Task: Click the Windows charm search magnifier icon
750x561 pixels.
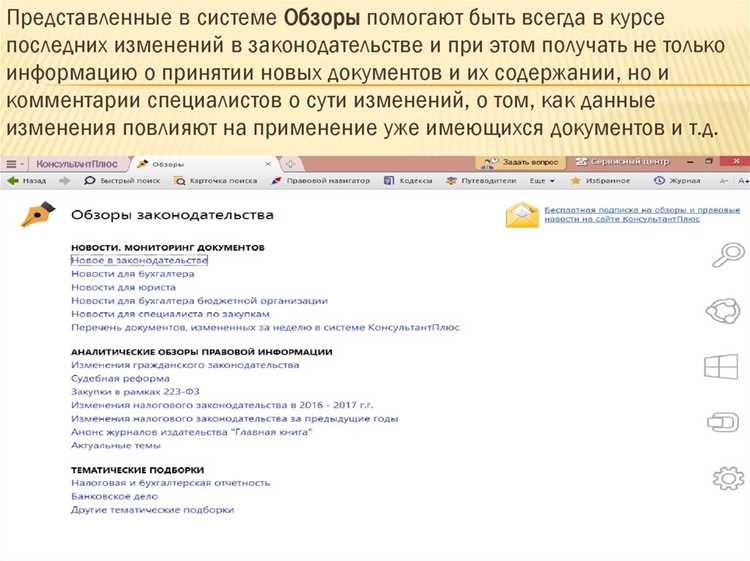Action: coord(728,255)
